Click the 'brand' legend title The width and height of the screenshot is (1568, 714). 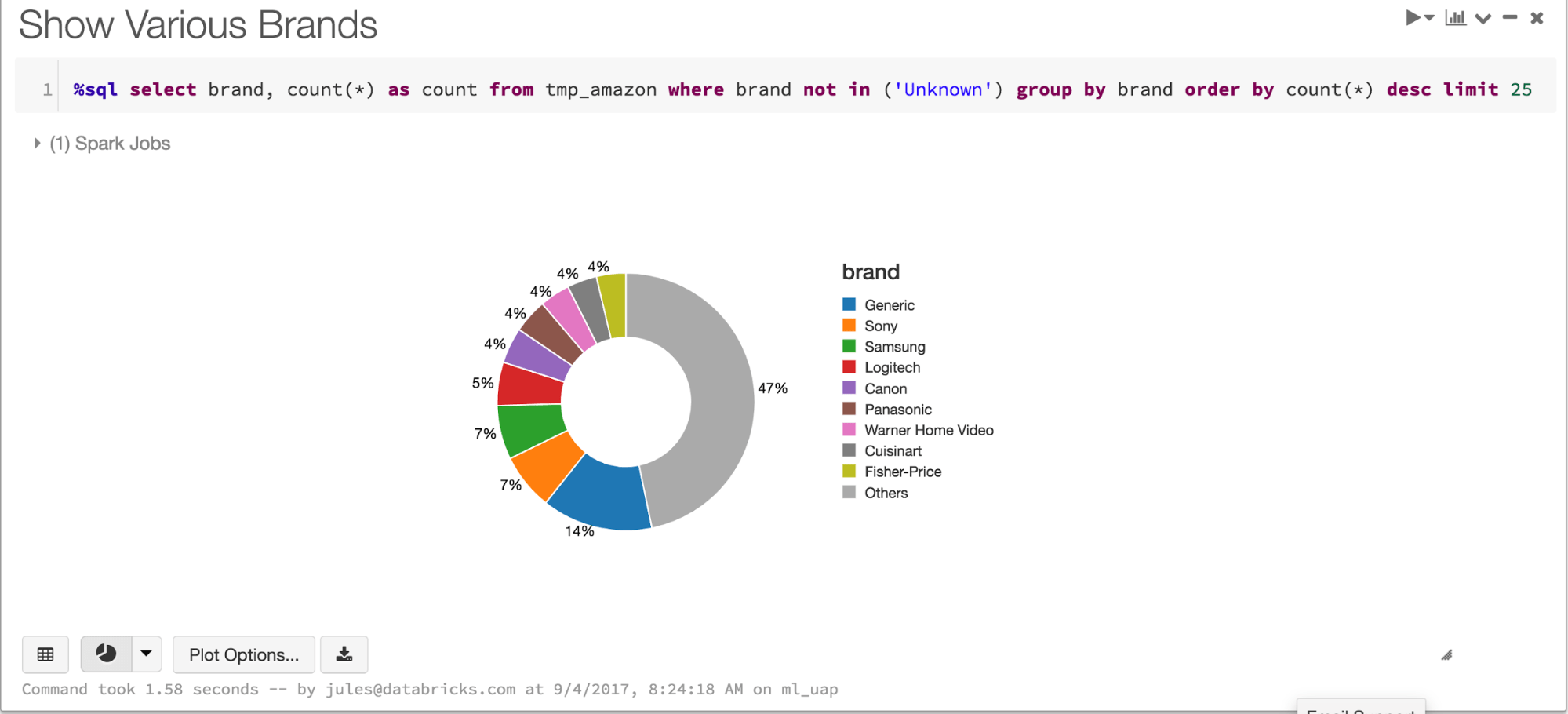pos(871,272)
